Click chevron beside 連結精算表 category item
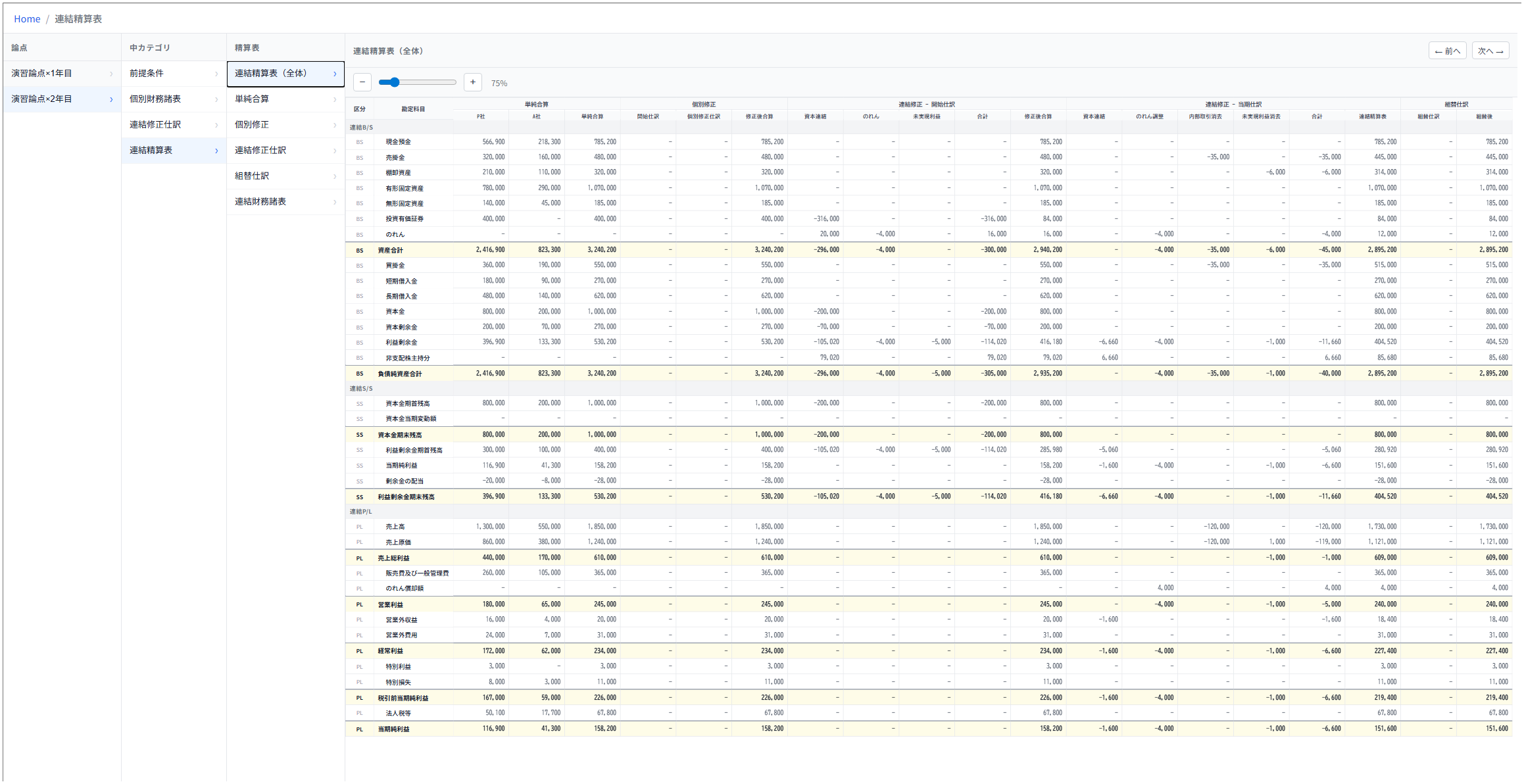Image resolution: width=1524 pixels, height=784 pixels. click(216, 151)
